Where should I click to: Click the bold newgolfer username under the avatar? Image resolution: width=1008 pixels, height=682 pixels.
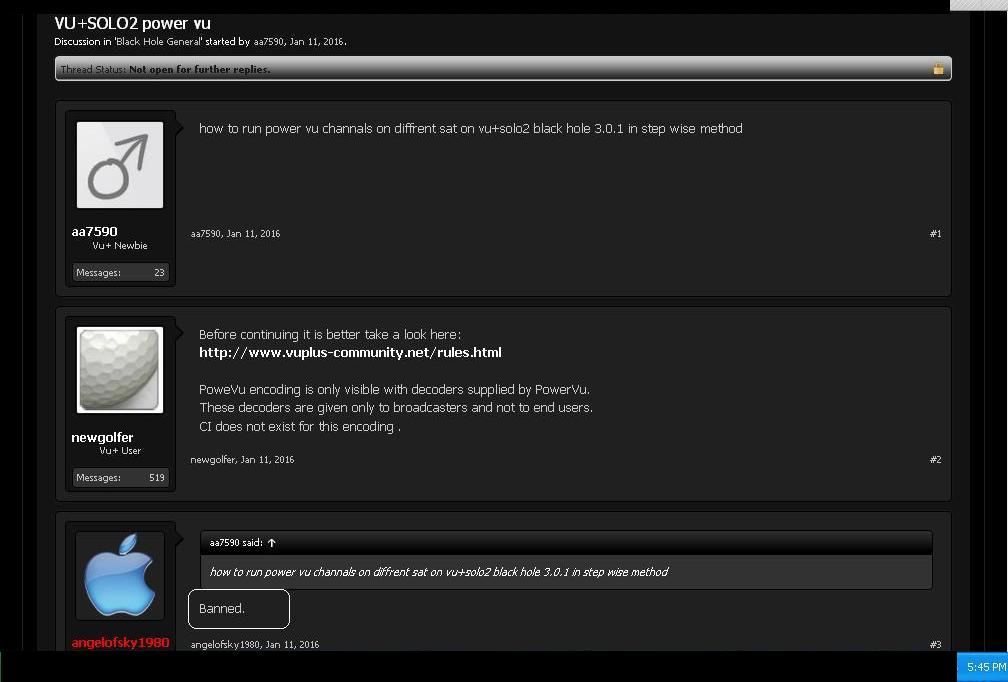pyautogui.click(x=102, y=437)
